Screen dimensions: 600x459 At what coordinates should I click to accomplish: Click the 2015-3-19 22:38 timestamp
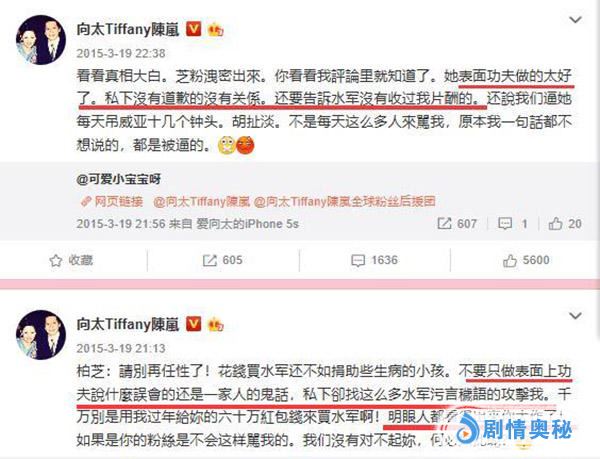[121, 53]
